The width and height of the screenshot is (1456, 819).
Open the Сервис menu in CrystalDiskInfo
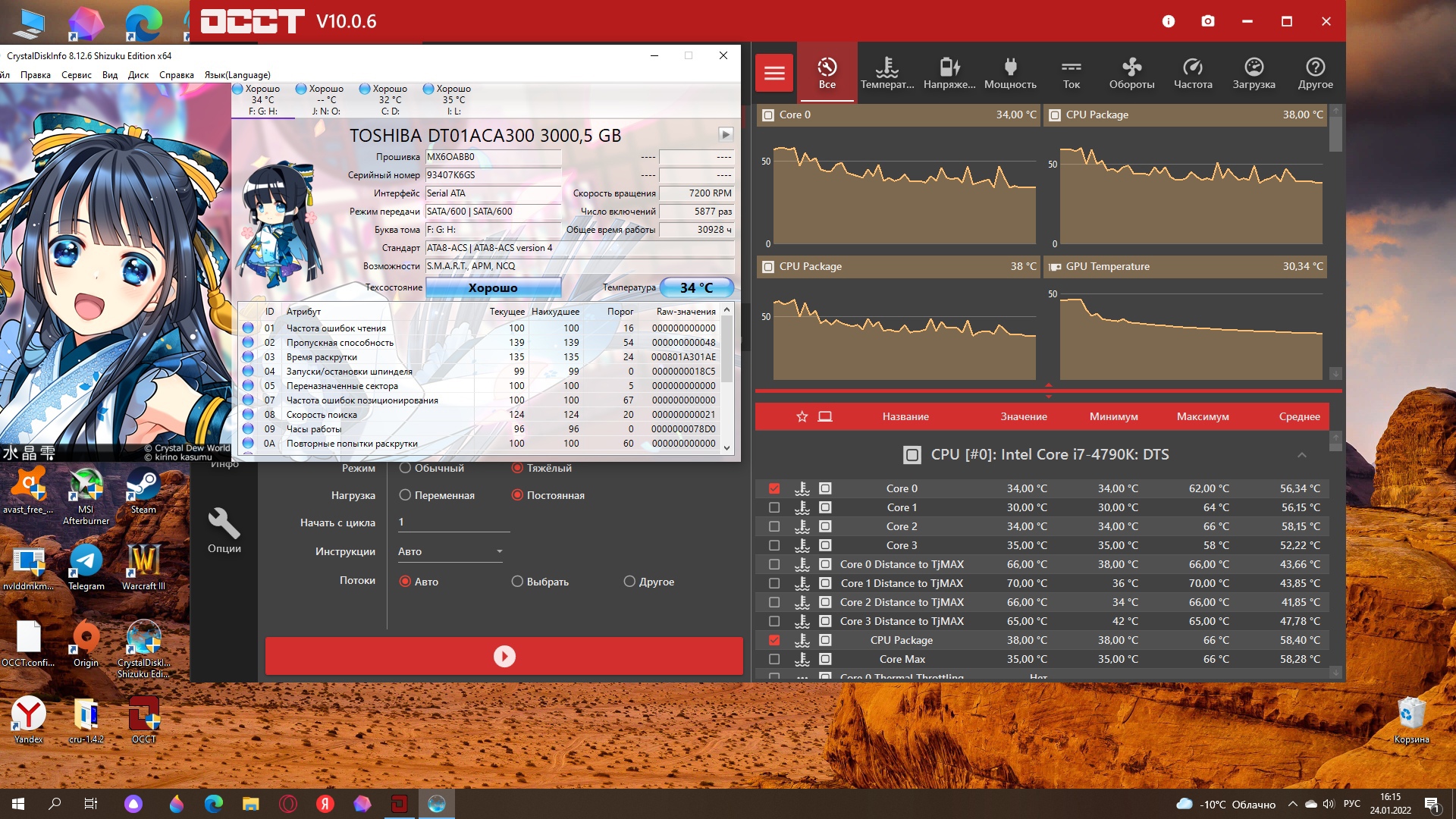tap(76, 75)
